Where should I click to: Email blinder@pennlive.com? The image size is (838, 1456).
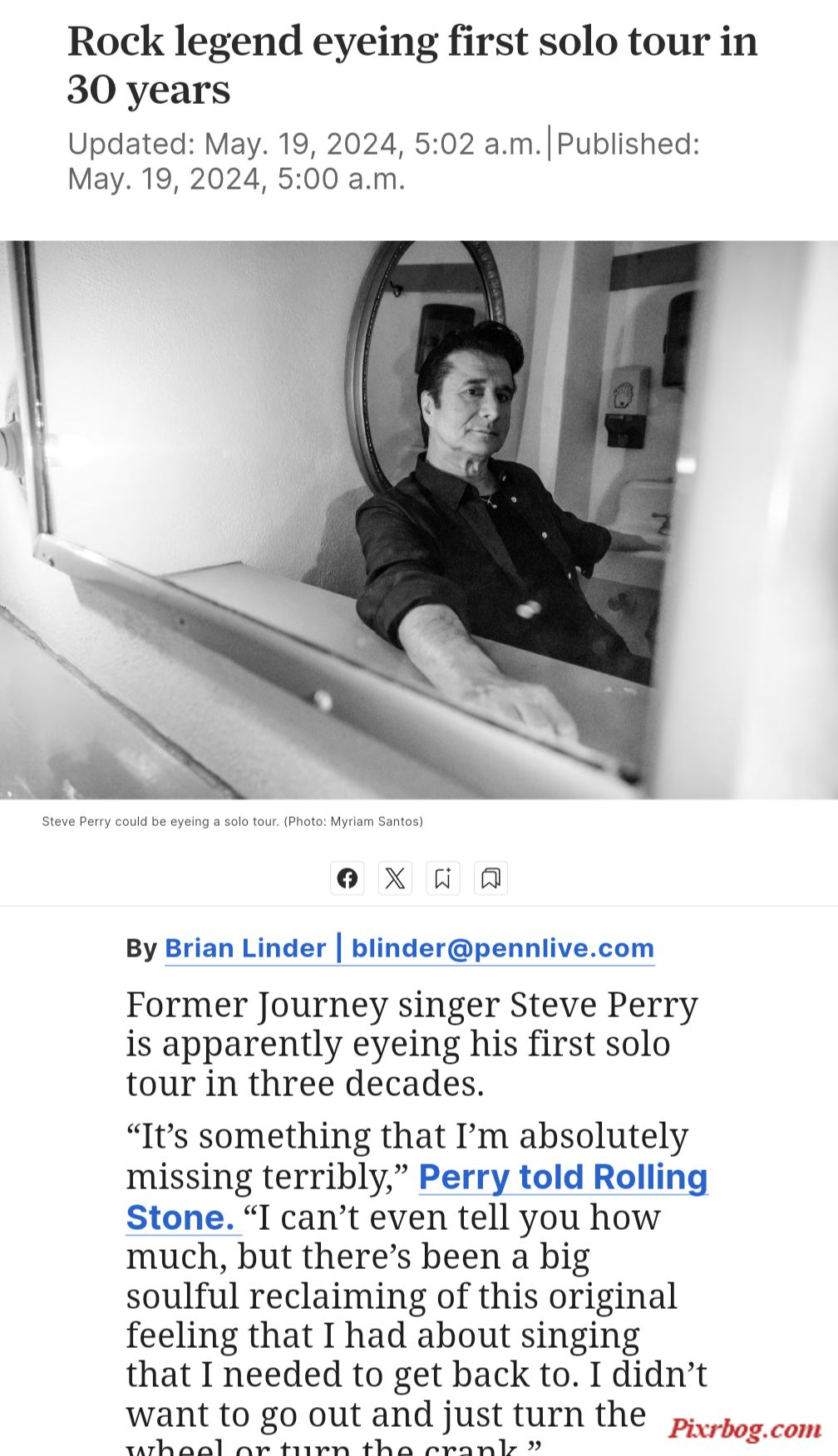click(x=503, y=948)
